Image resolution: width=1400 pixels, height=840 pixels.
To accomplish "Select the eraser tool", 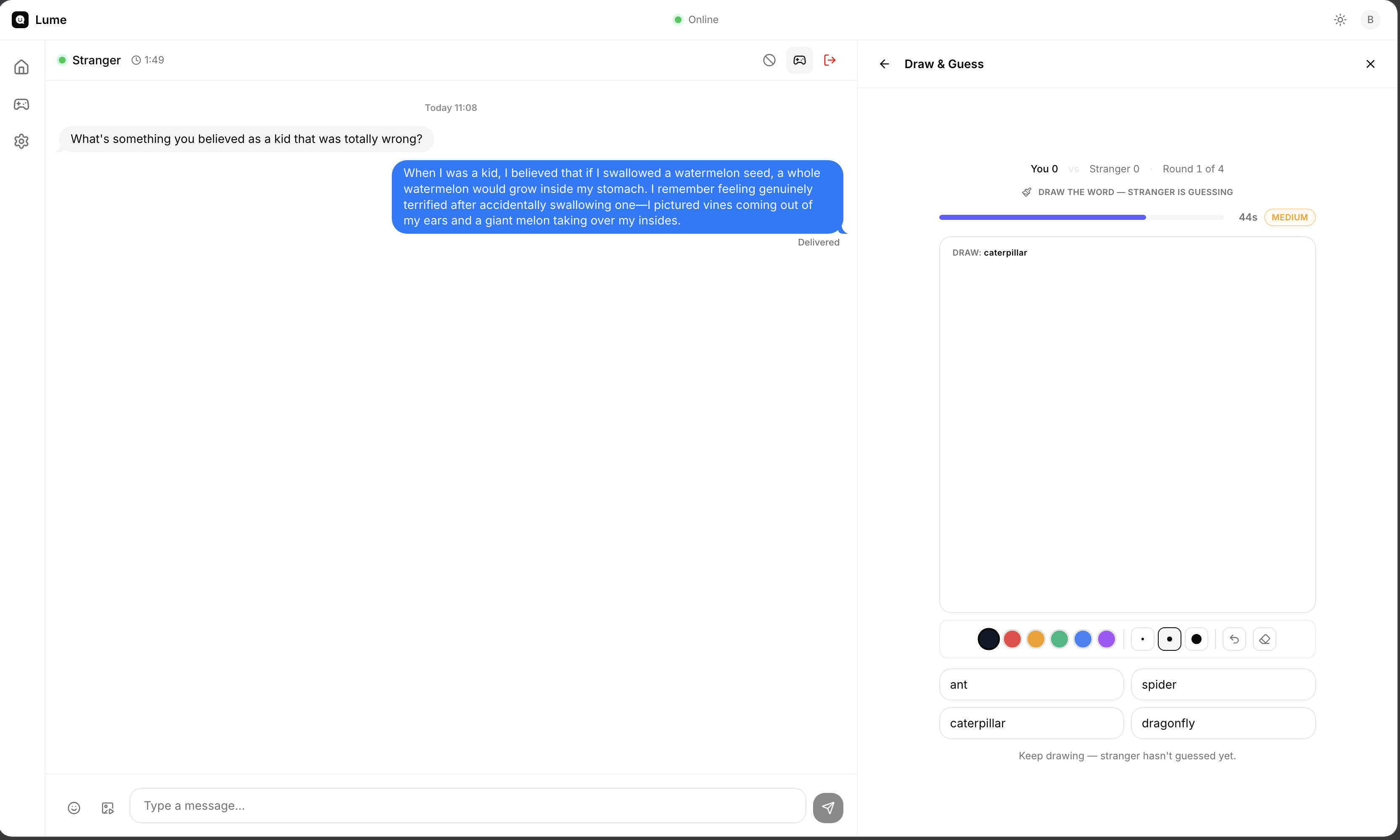I will [1264, 639].
